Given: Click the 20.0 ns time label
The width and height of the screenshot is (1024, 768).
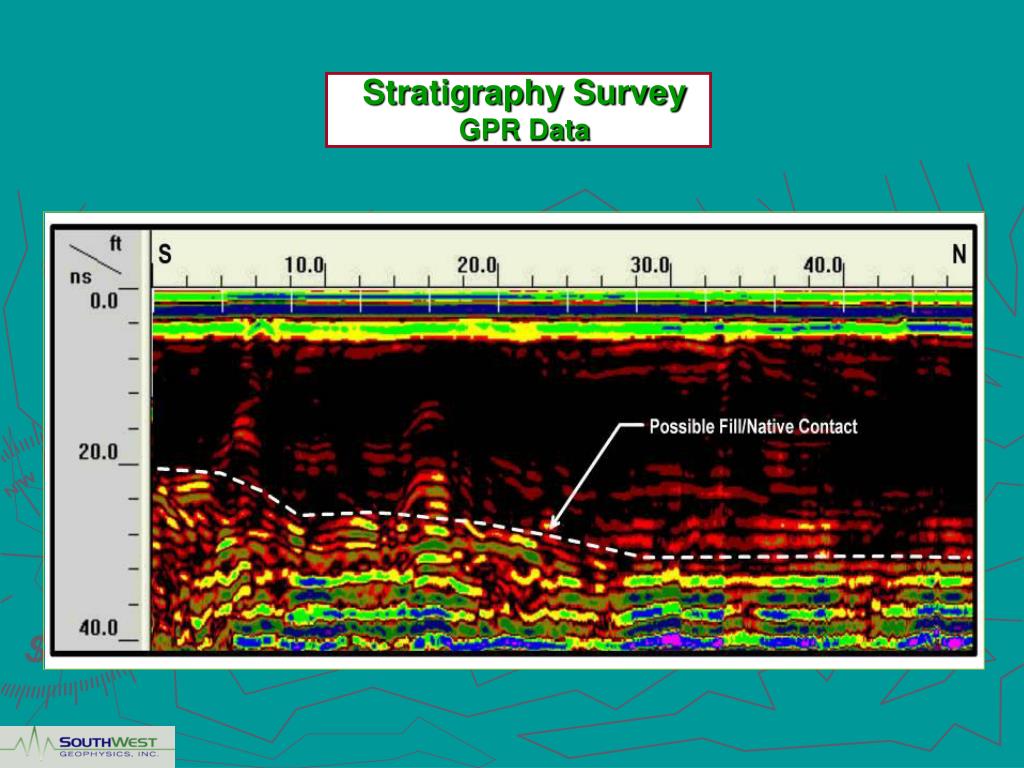Looking at the screenshot, I should point(98,451).
